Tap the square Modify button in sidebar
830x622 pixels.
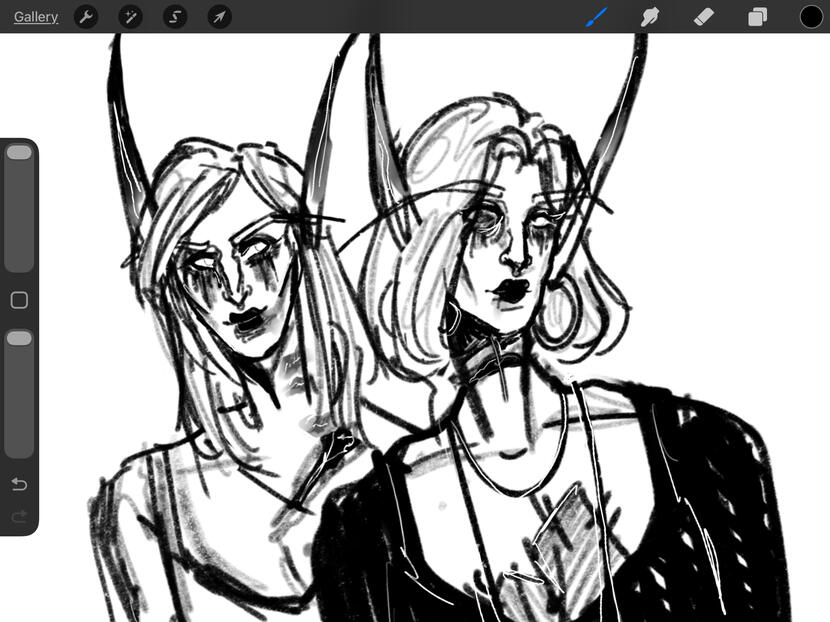click(19, 300)
